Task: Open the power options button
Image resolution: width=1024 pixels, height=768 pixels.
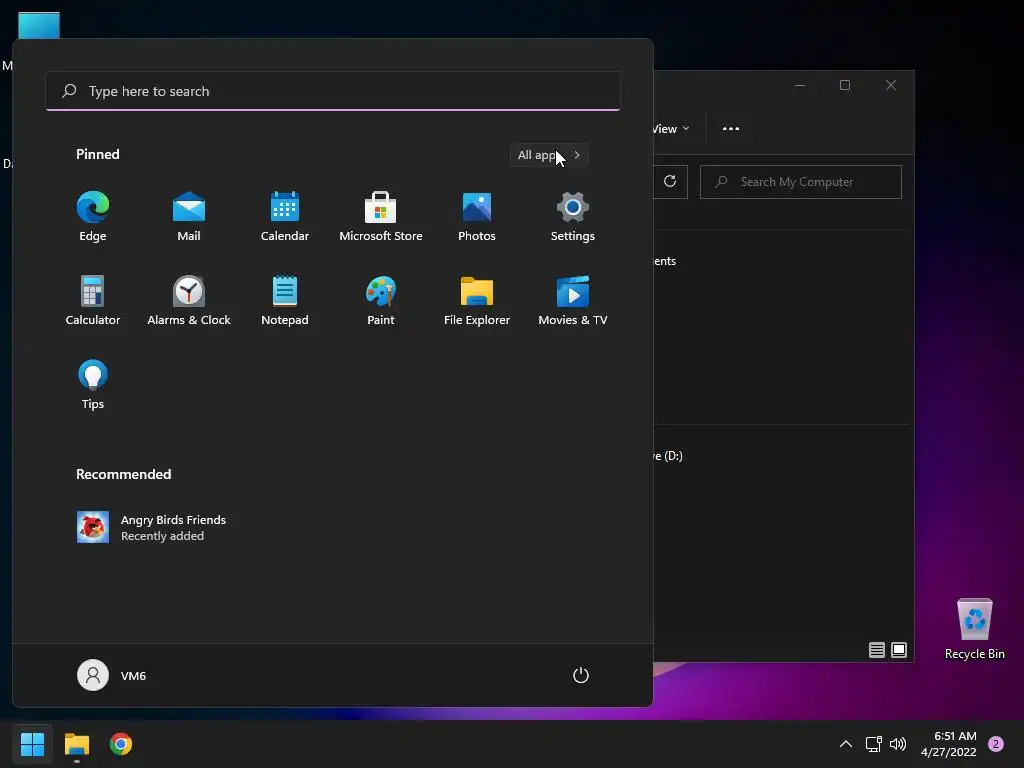Action: [x=581, y=675]
